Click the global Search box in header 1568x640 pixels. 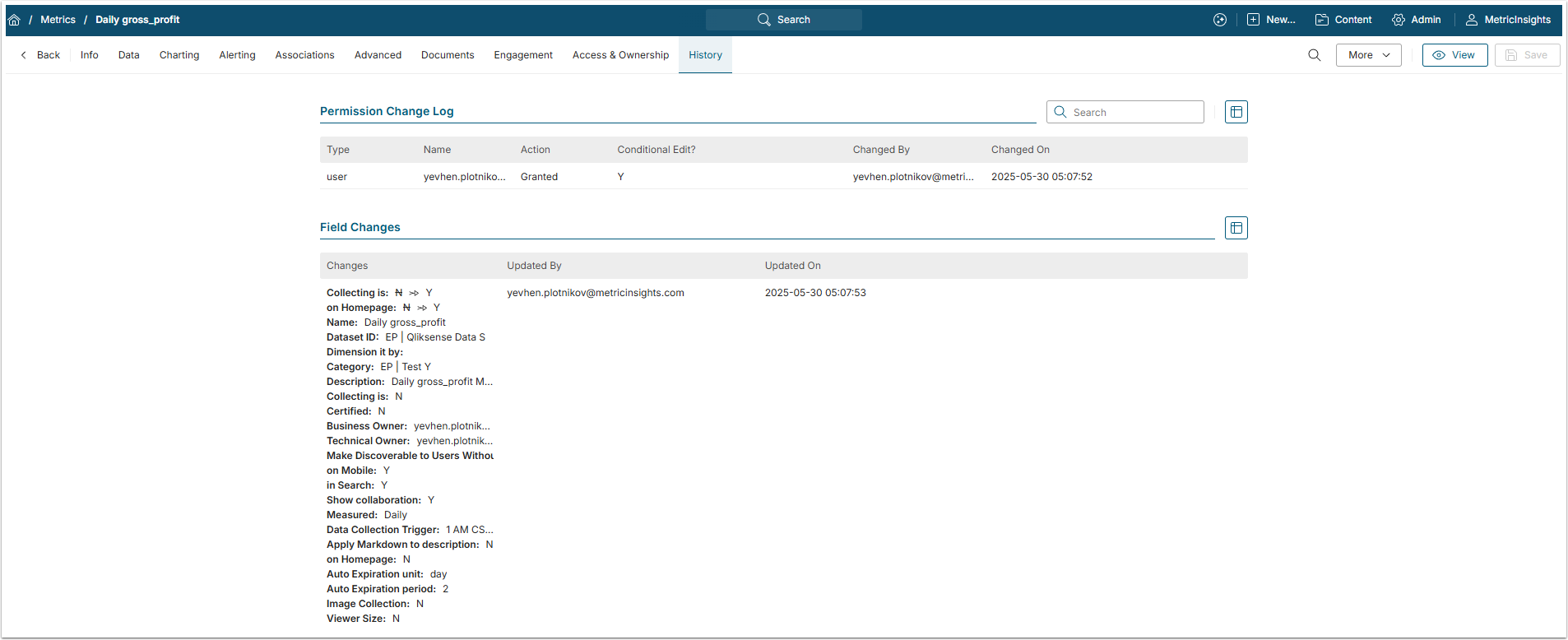(784, 20)
